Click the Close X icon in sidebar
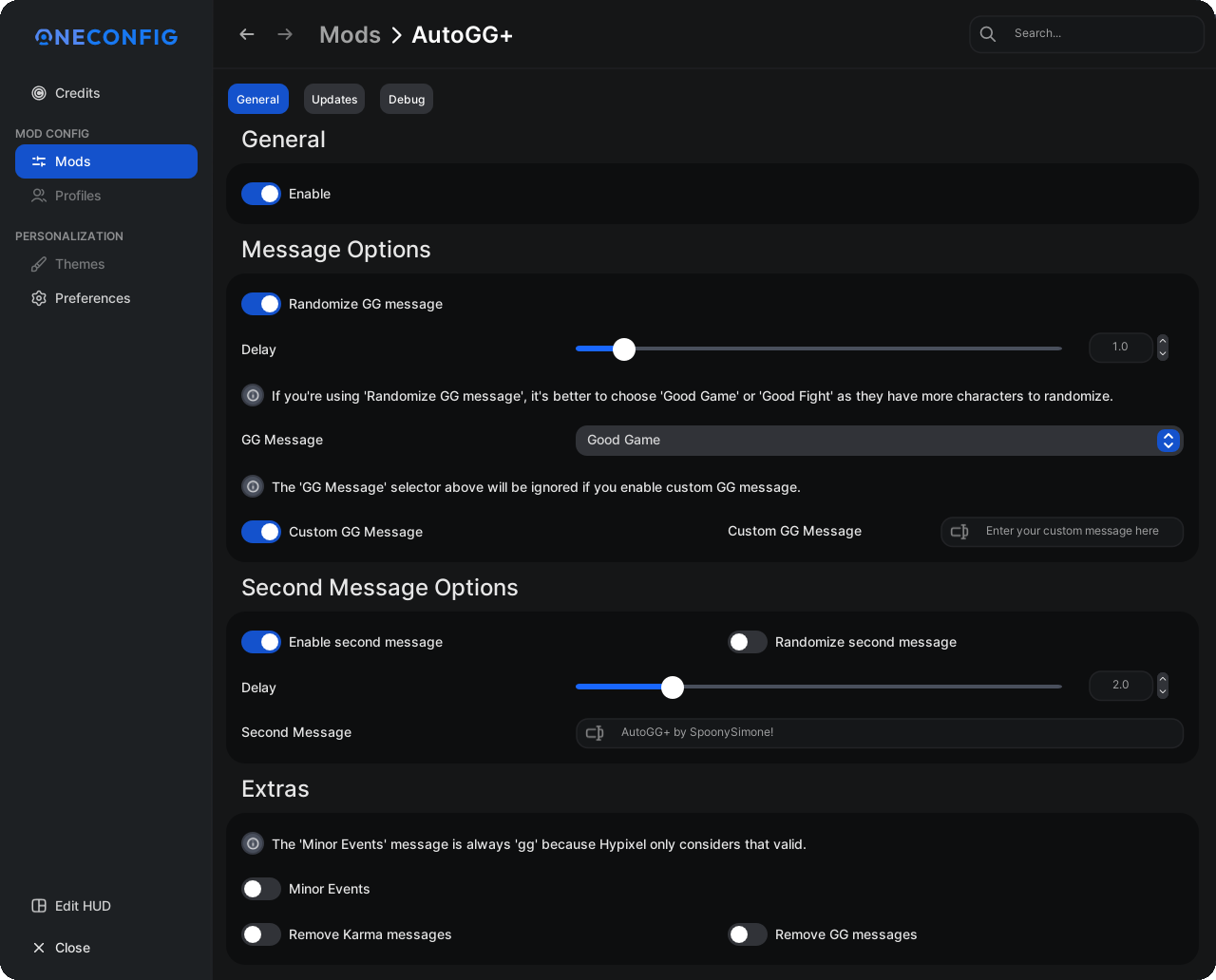This screenshot has height=980, width=1216. [39, 948]
